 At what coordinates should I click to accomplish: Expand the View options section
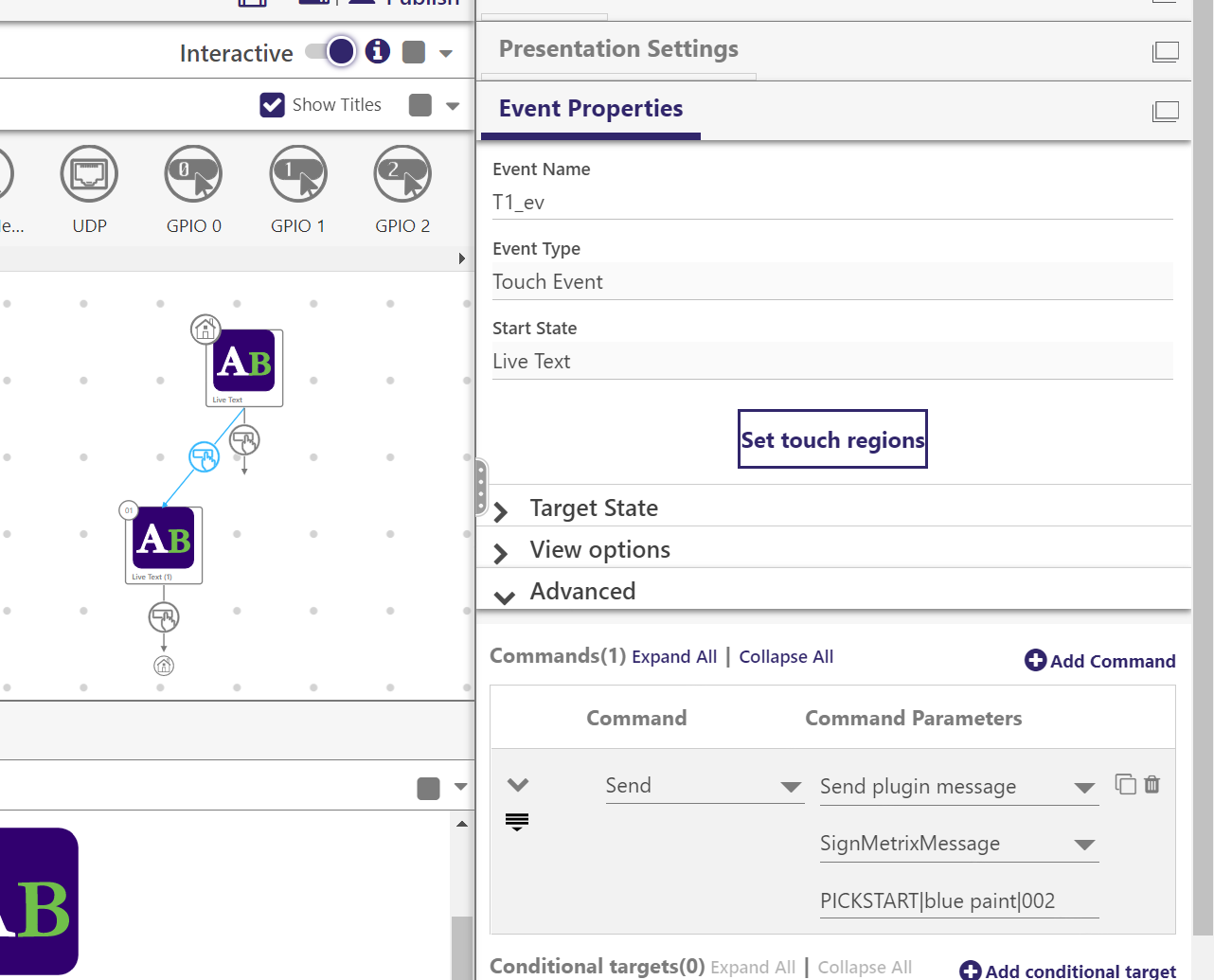(599, 550)
